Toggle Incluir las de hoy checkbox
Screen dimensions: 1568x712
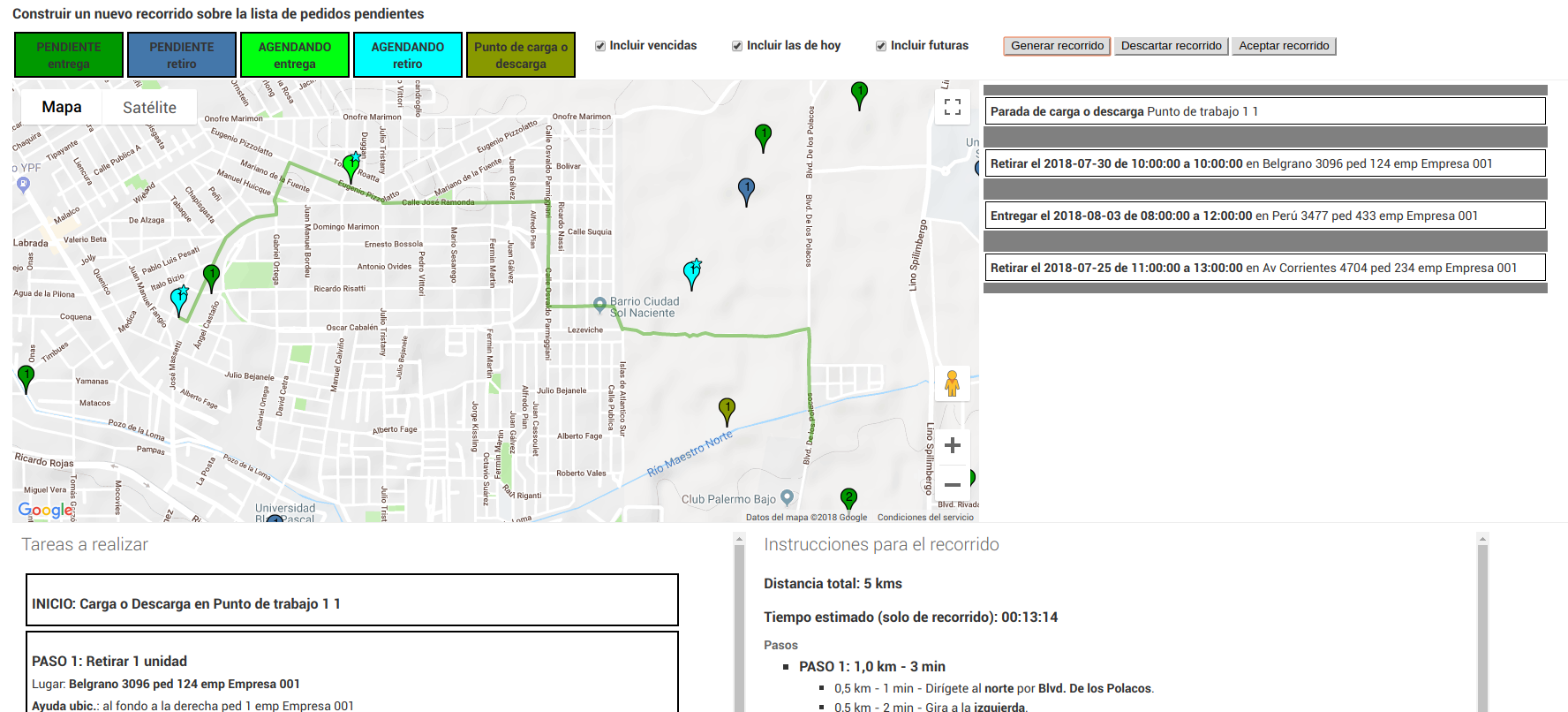click(x=737, y=46)
